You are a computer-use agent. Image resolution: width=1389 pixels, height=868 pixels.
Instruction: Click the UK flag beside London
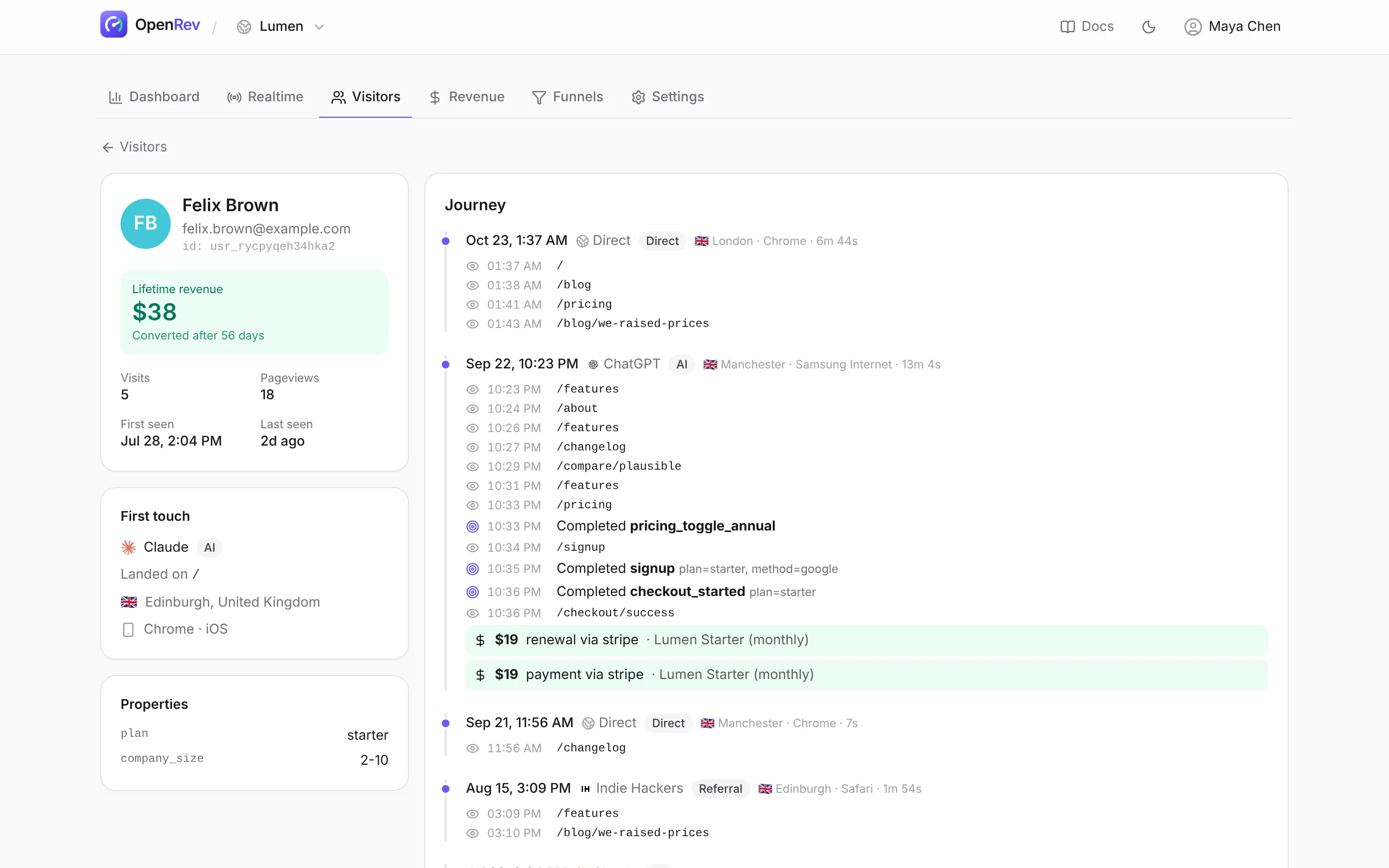tap(701, 241)
